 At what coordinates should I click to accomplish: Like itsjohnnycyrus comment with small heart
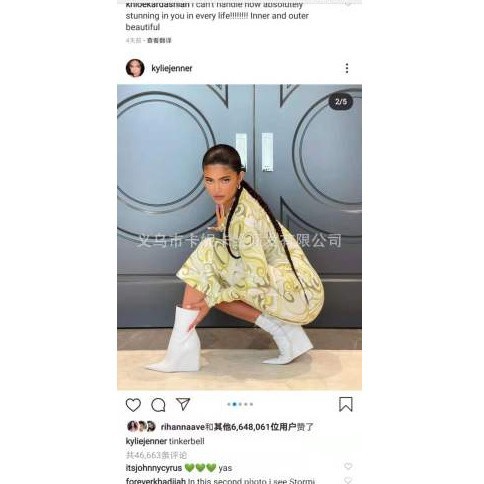[x=348, y=466]
